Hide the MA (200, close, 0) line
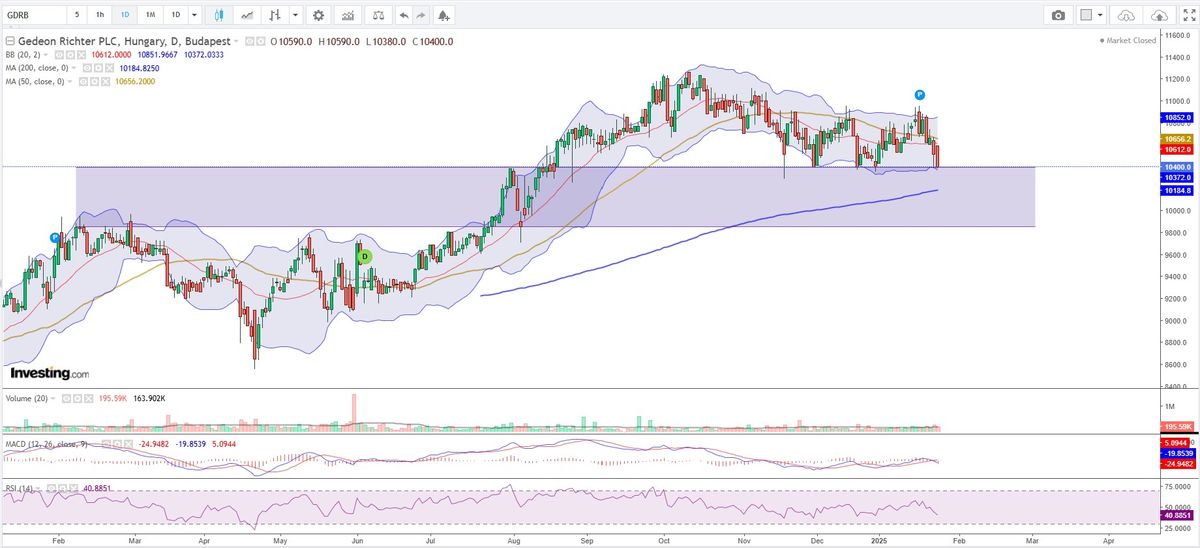1200x548 pixels. 87,68
